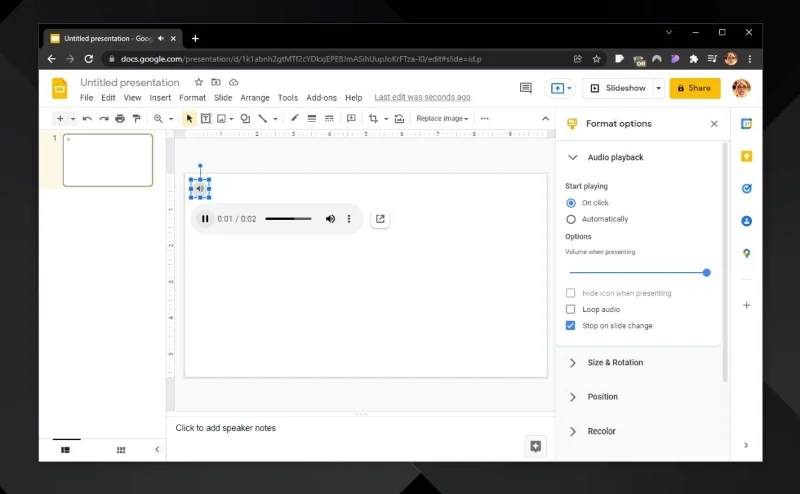The width and height of the screenshot is (800, 494).
Task: Collapse the Audio playback section
Action: coord(573,157)
